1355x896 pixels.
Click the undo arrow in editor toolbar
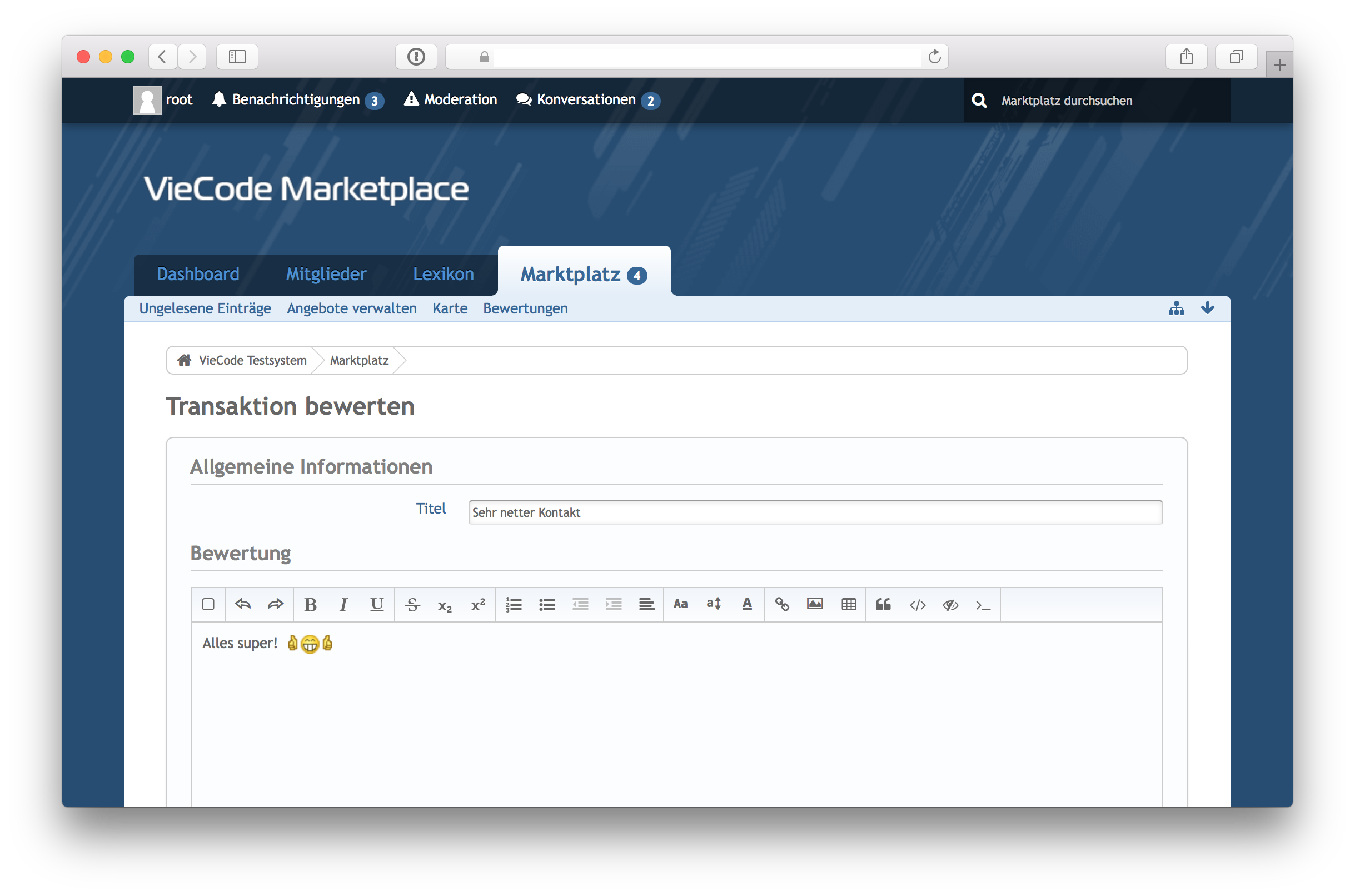click(x=243, y=605)
